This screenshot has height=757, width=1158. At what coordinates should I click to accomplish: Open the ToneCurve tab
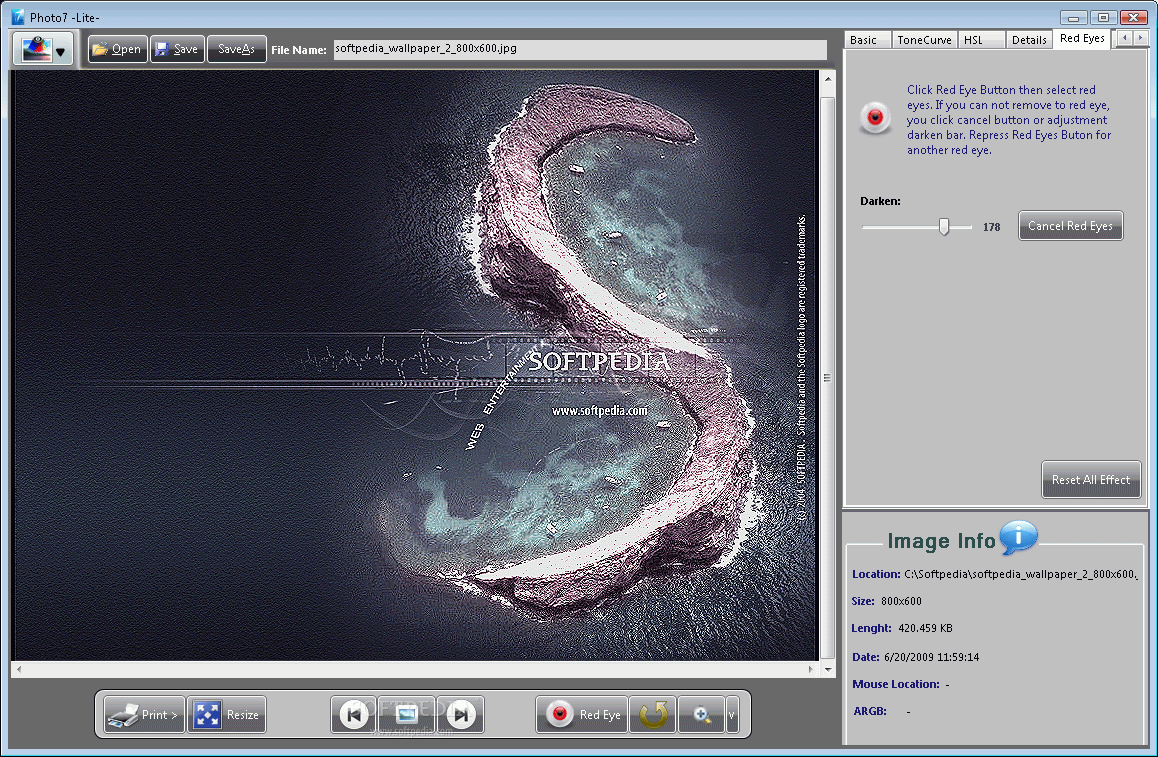(x=924, y=40)
